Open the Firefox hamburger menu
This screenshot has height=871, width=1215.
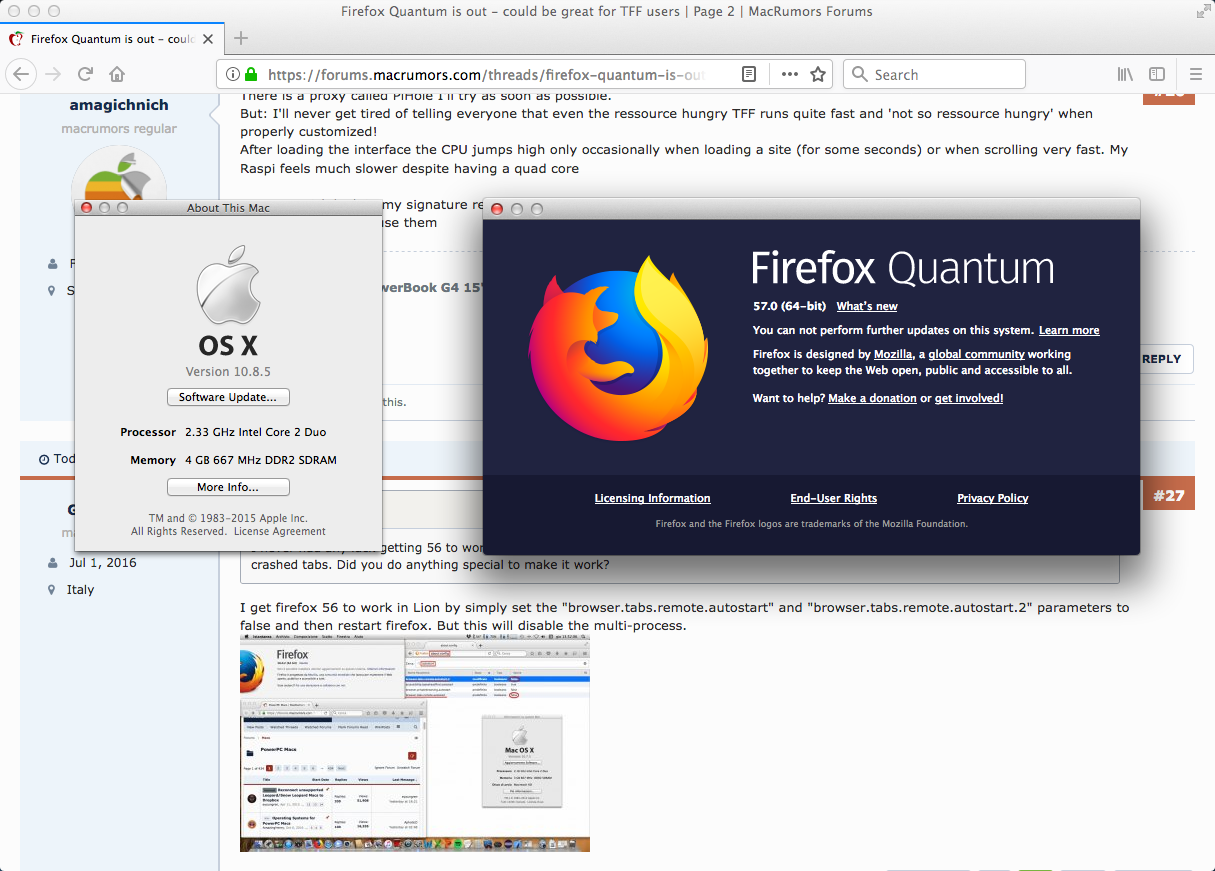coord(1196,74)
